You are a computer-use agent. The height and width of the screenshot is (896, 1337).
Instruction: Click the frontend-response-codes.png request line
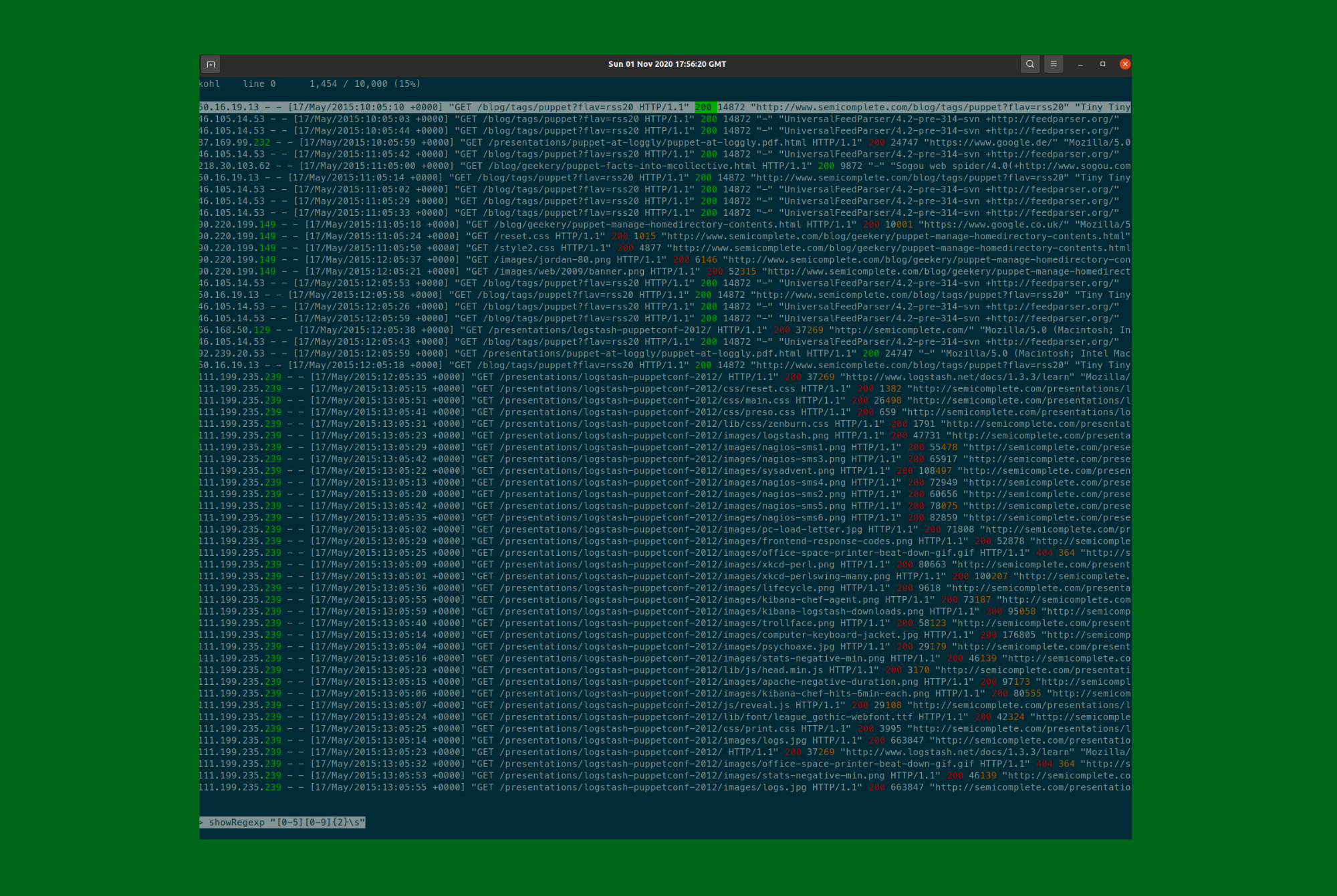665,541
